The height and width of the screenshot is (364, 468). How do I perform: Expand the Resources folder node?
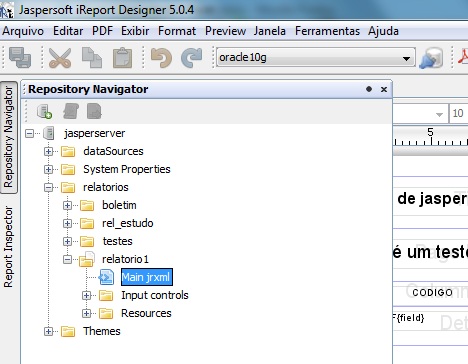(86, 314)
